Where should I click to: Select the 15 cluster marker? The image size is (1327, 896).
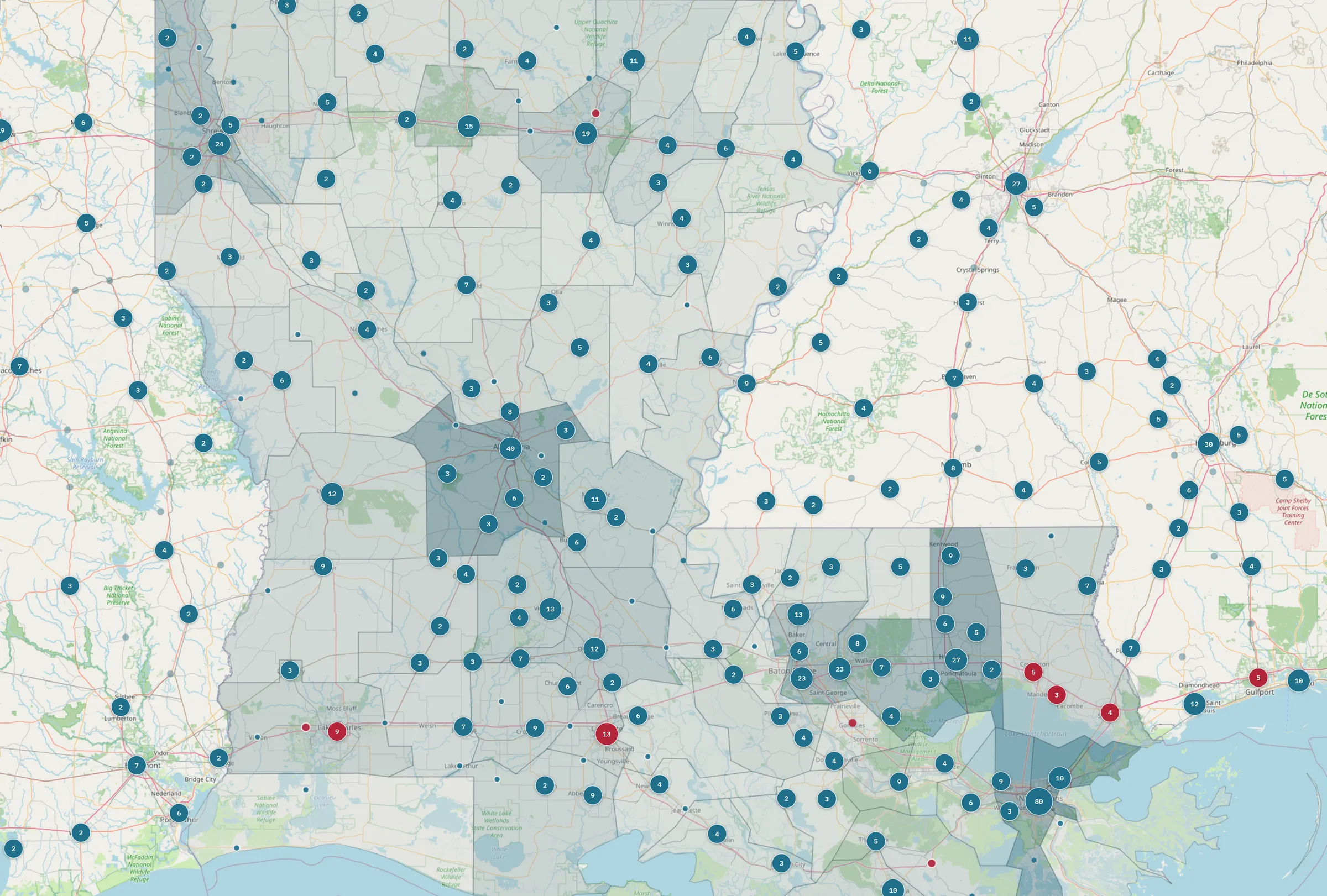(x=469, y=126)
